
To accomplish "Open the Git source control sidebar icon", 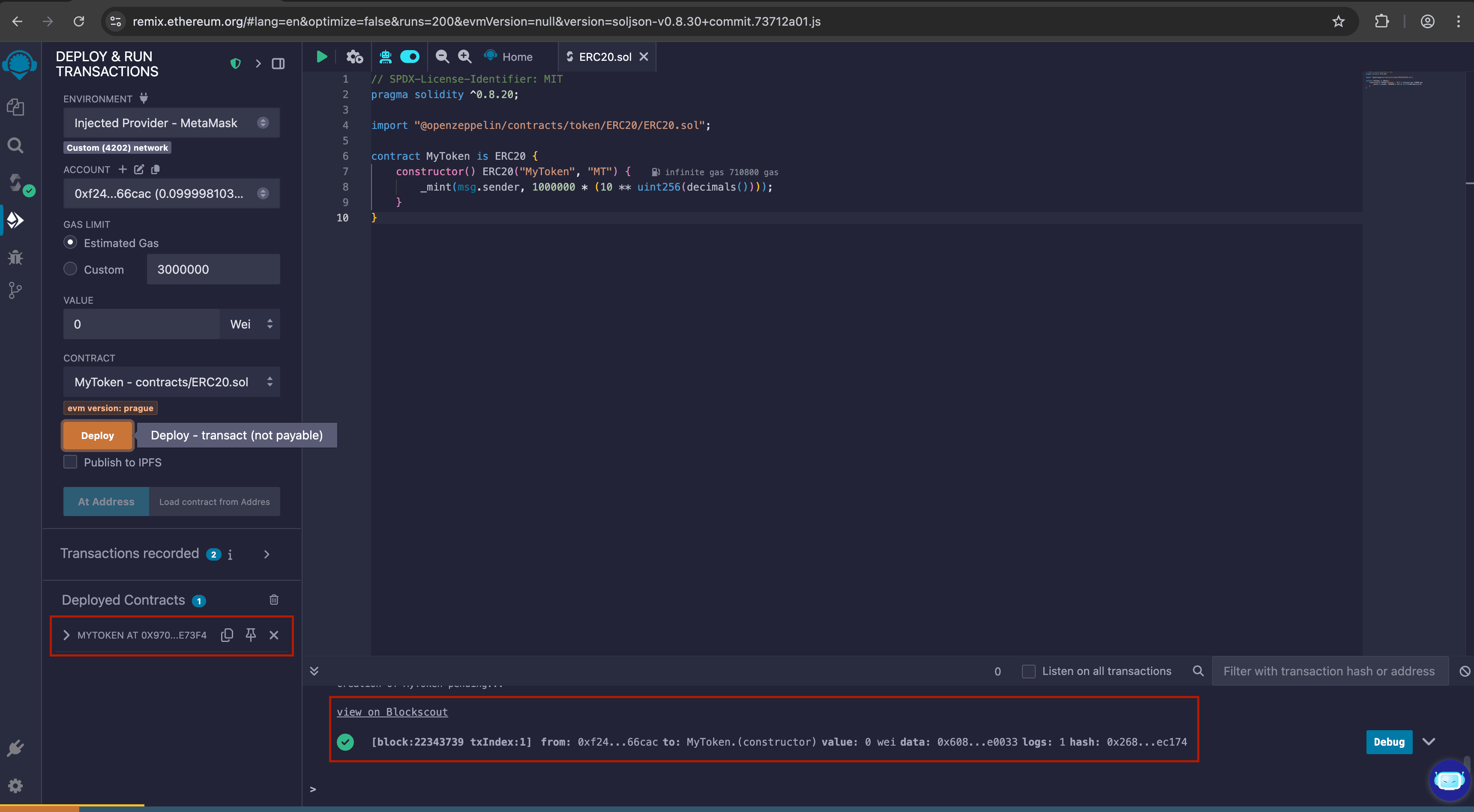I will (15, 290).
